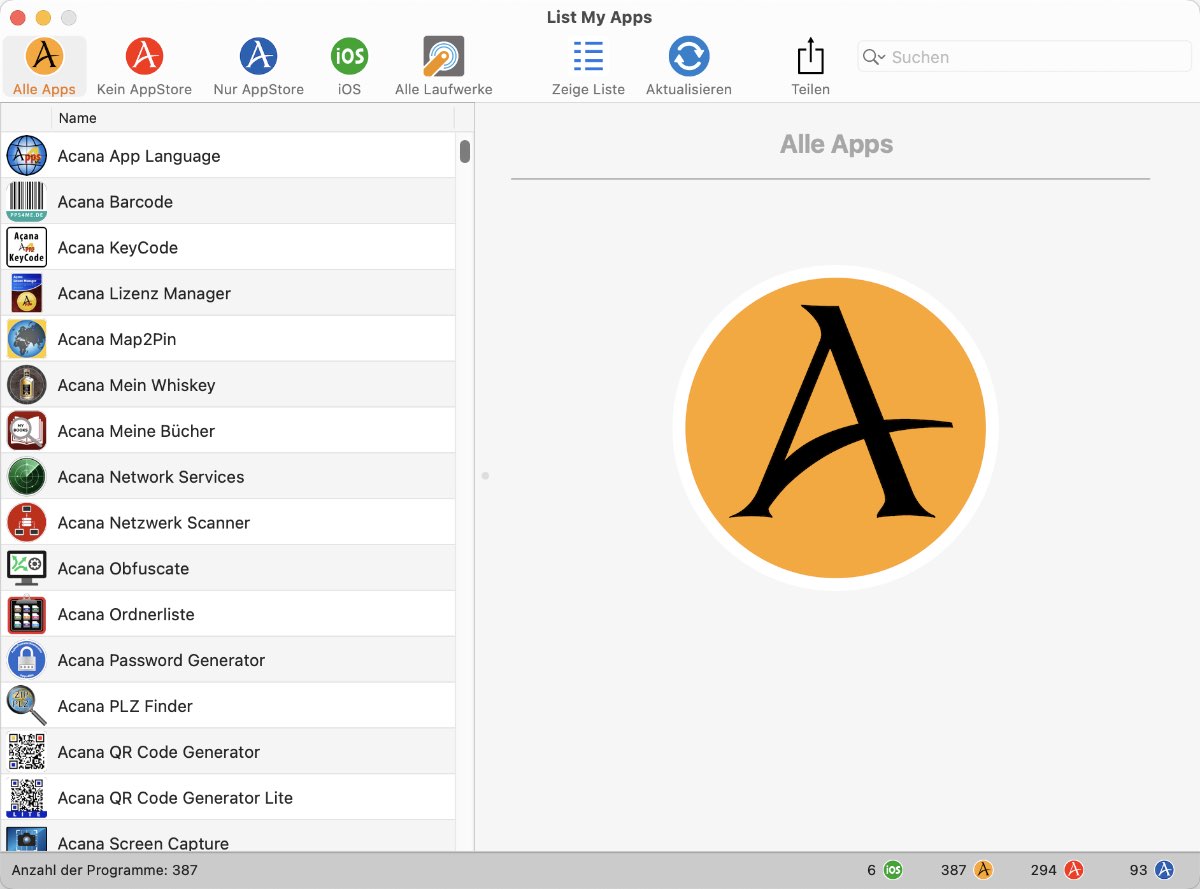Show iOS apps via toolbar

[x=349, y=67]
